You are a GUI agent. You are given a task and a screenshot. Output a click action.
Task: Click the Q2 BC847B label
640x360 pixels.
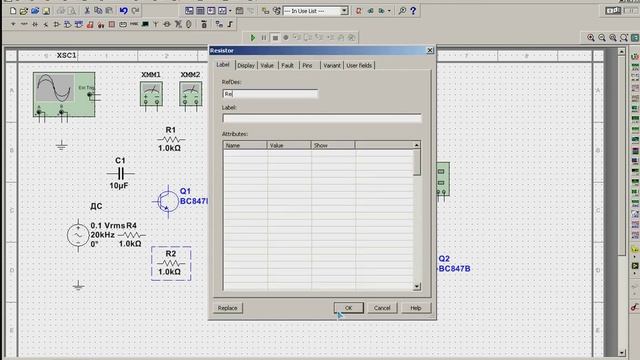pyautogui.click(x=454, y=264)
